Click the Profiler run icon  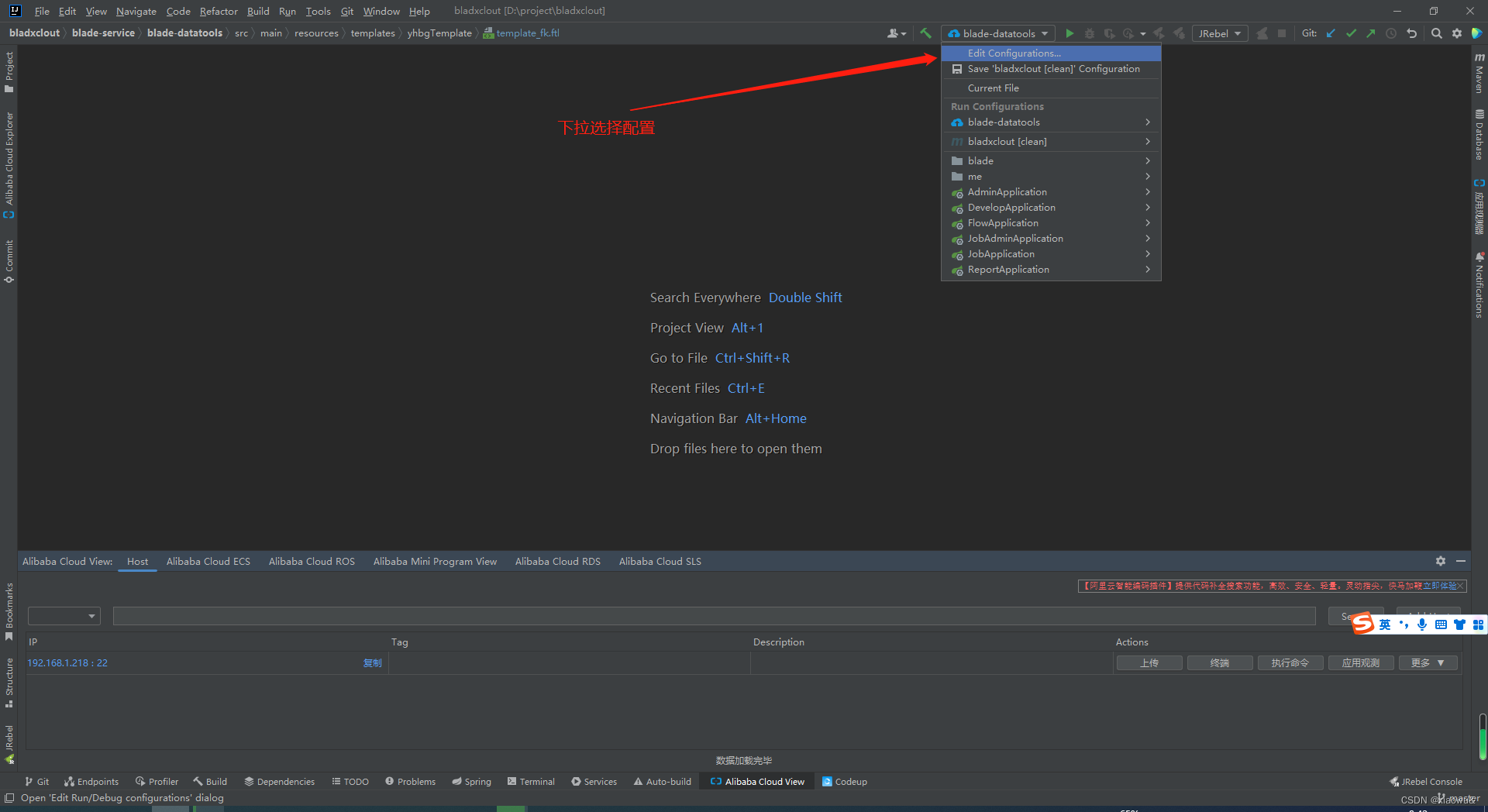pos(1128,33)
